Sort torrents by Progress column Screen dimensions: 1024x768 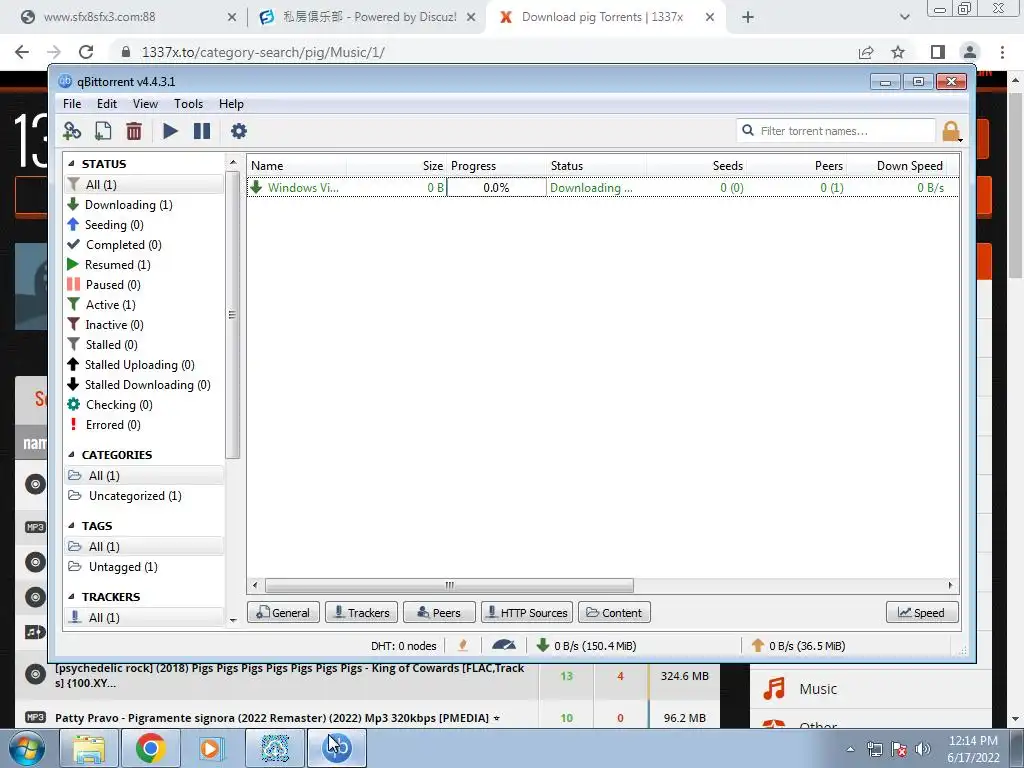click(x=496, y=166)
